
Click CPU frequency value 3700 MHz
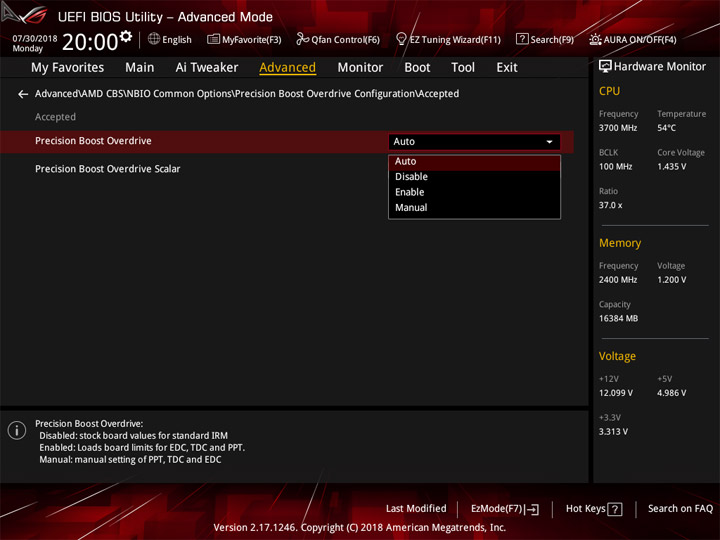point(618,128)
